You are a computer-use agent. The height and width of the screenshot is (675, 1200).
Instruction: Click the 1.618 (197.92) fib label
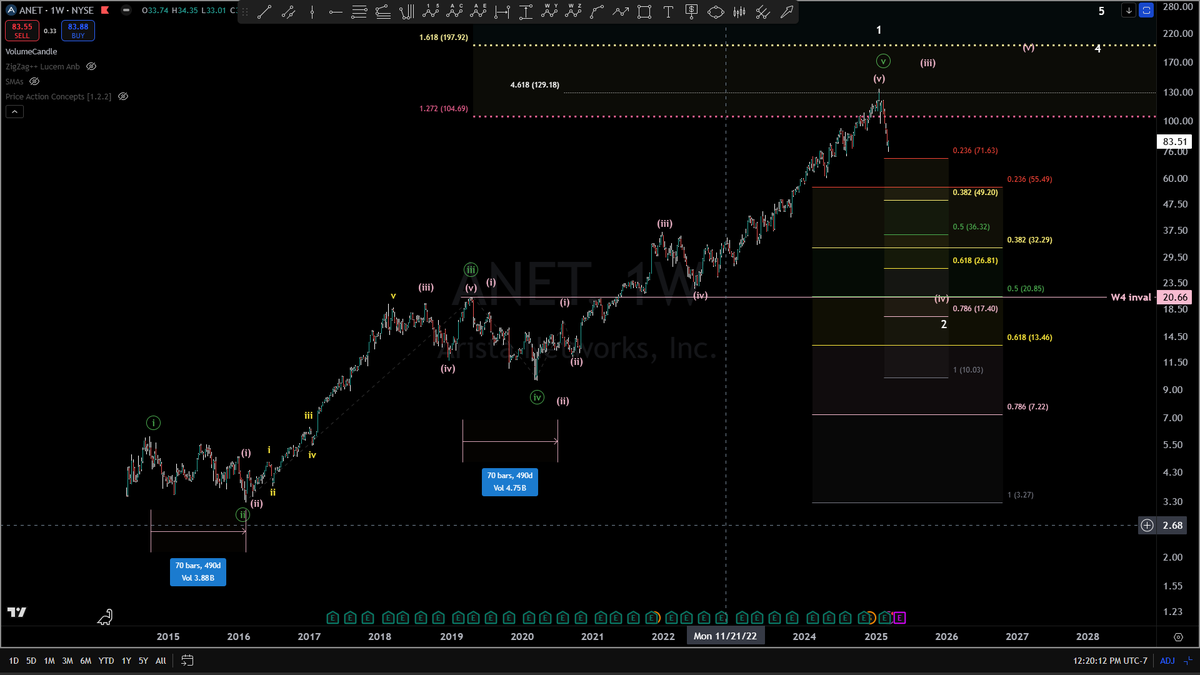coord(444,37)
